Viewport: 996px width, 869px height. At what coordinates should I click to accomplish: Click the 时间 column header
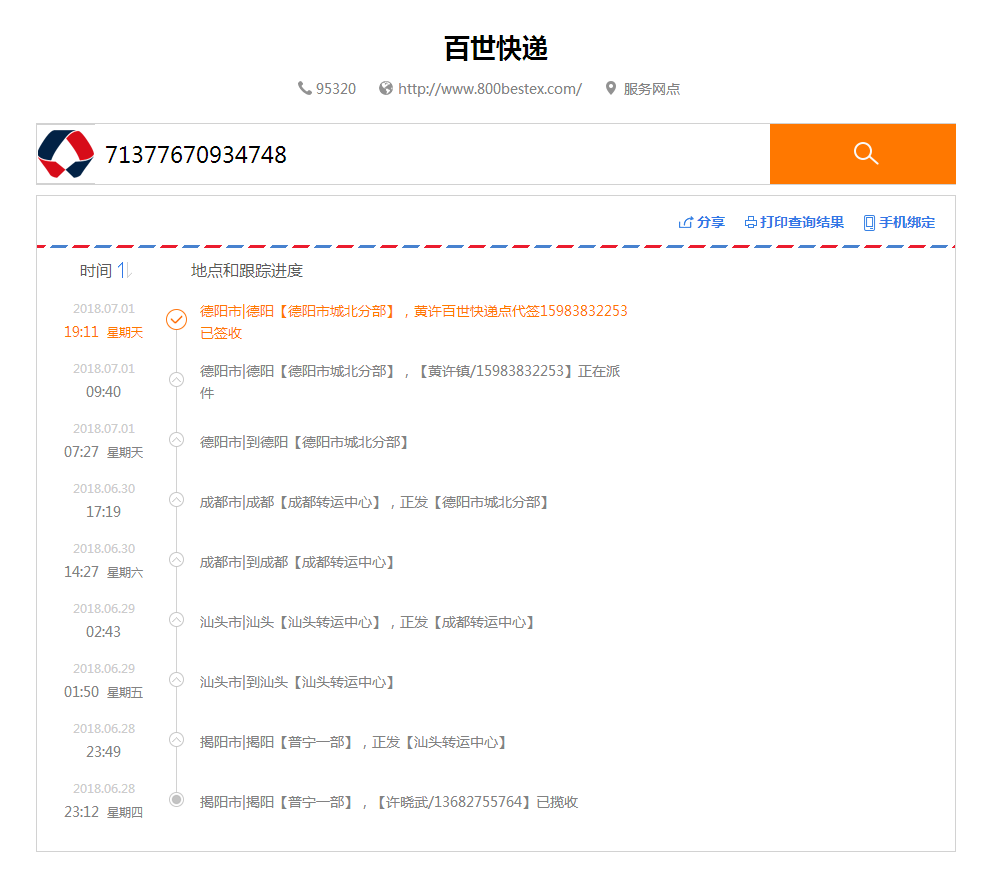pos(95,271)
